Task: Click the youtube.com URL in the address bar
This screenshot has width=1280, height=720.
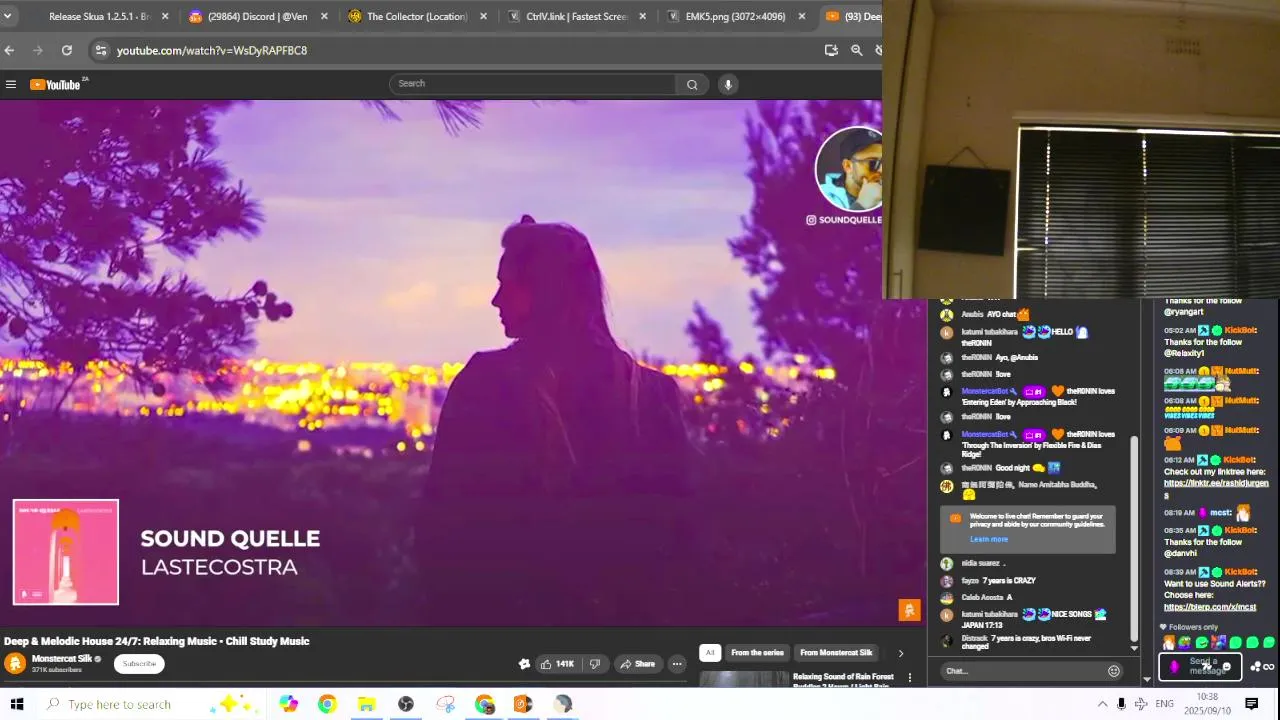Action: pos(211,50)
